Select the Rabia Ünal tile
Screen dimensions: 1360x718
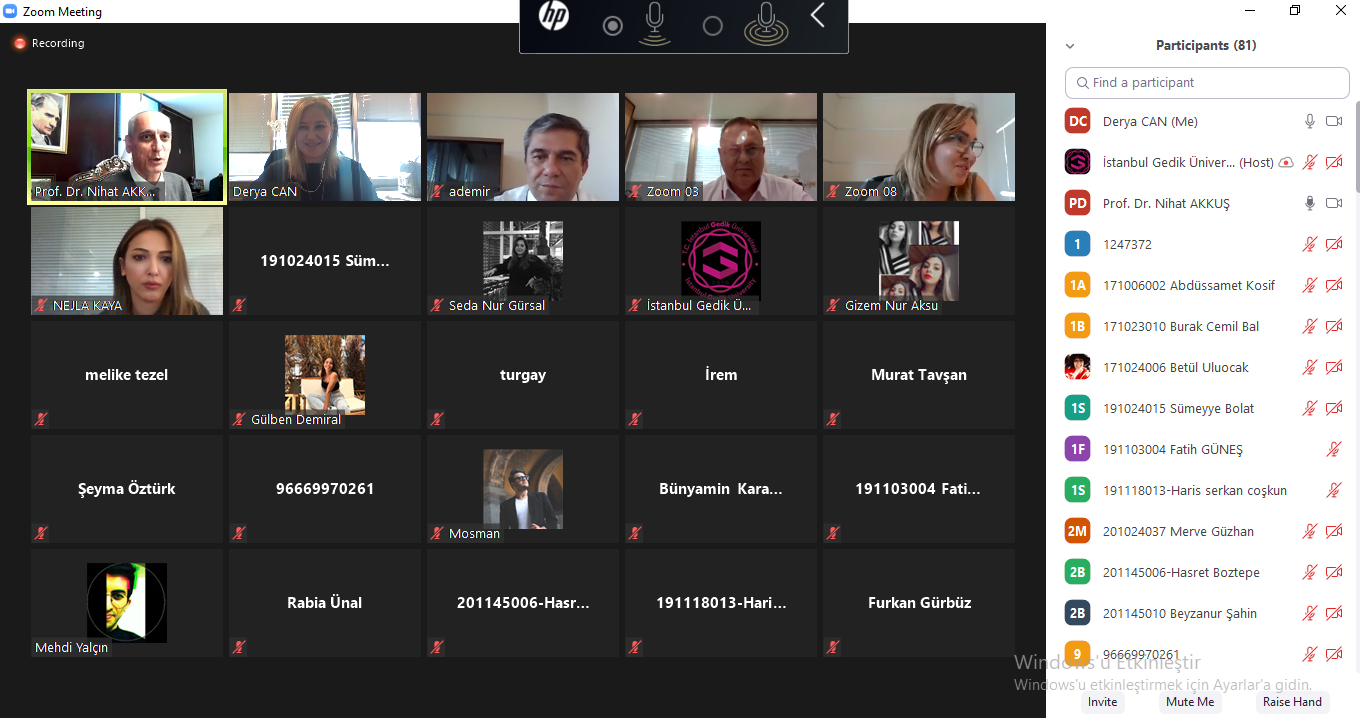[x=325, y=603]
